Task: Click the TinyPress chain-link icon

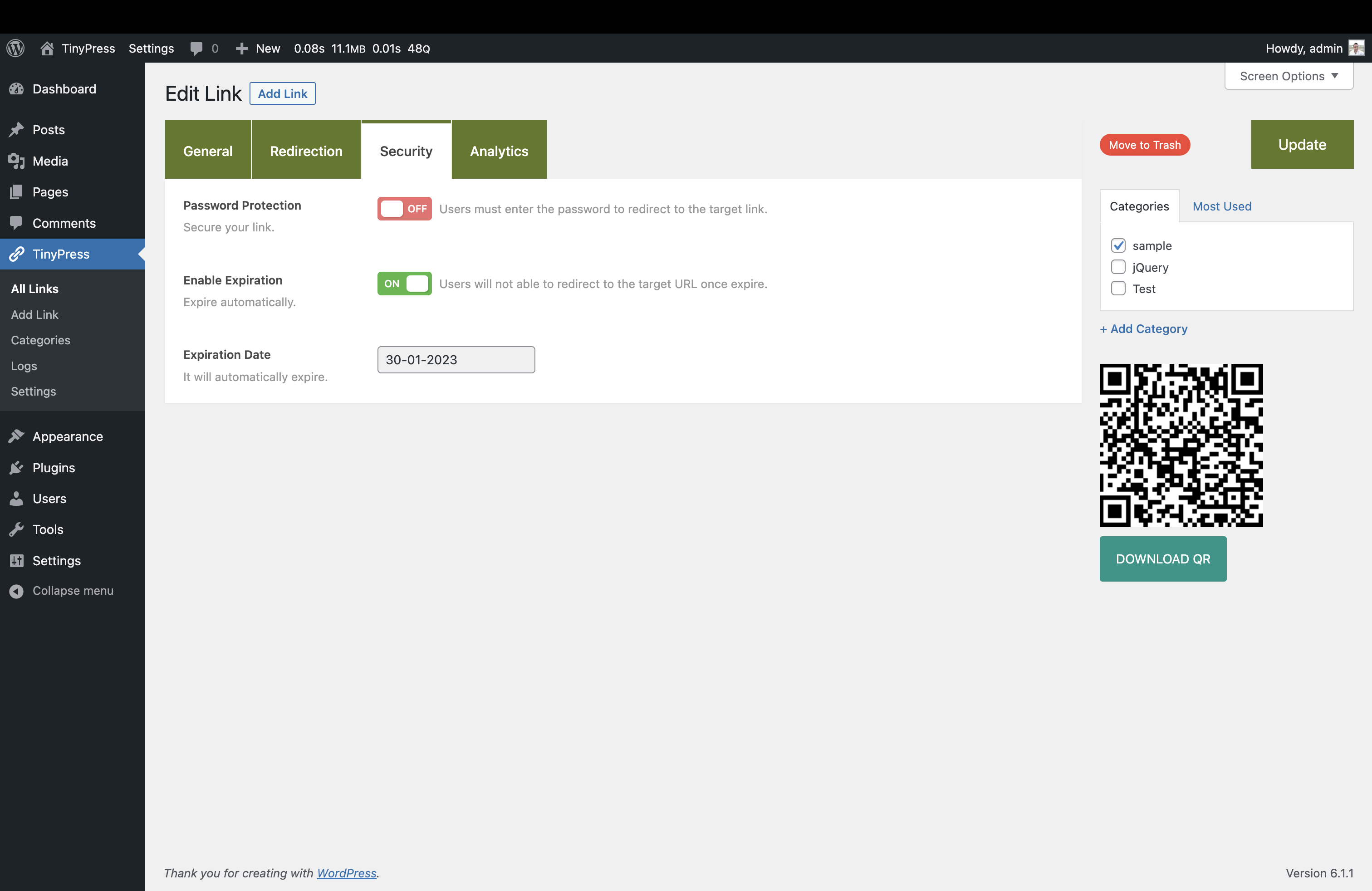Action: (x=16, y=254)
